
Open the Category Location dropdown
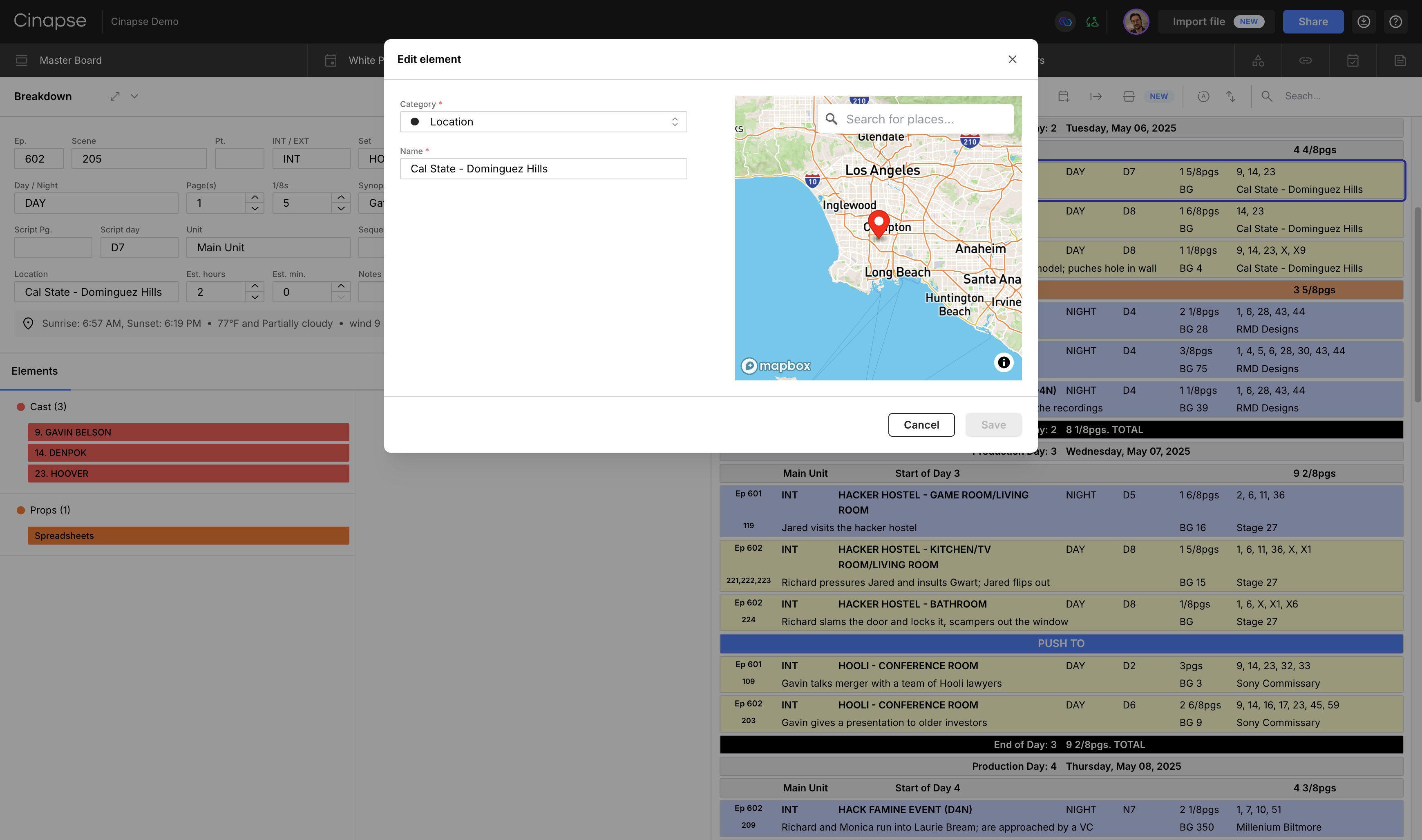(543, 122)
